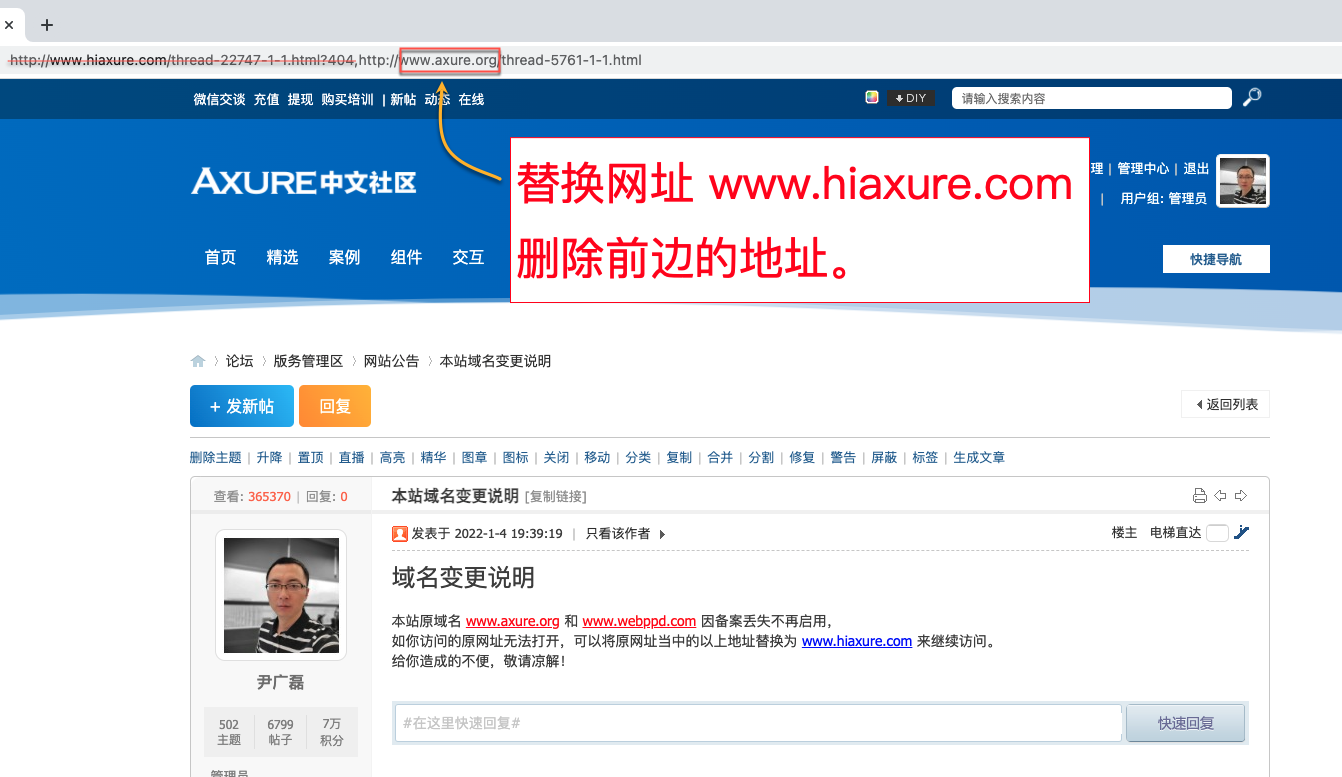Open the 在线 link

pos(471,99)
